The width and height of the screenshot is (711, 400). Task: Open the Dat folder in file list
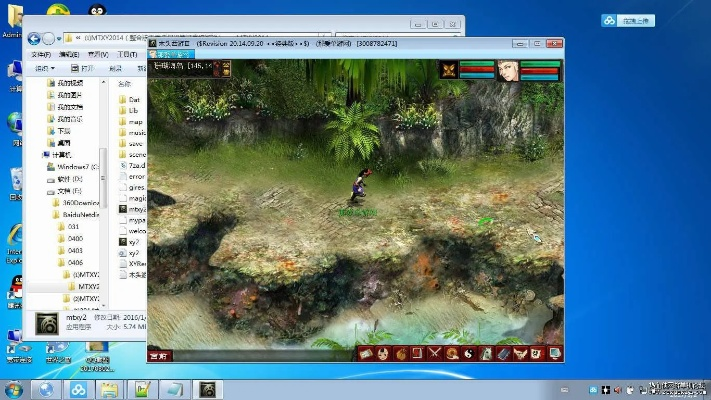point(134,100)
